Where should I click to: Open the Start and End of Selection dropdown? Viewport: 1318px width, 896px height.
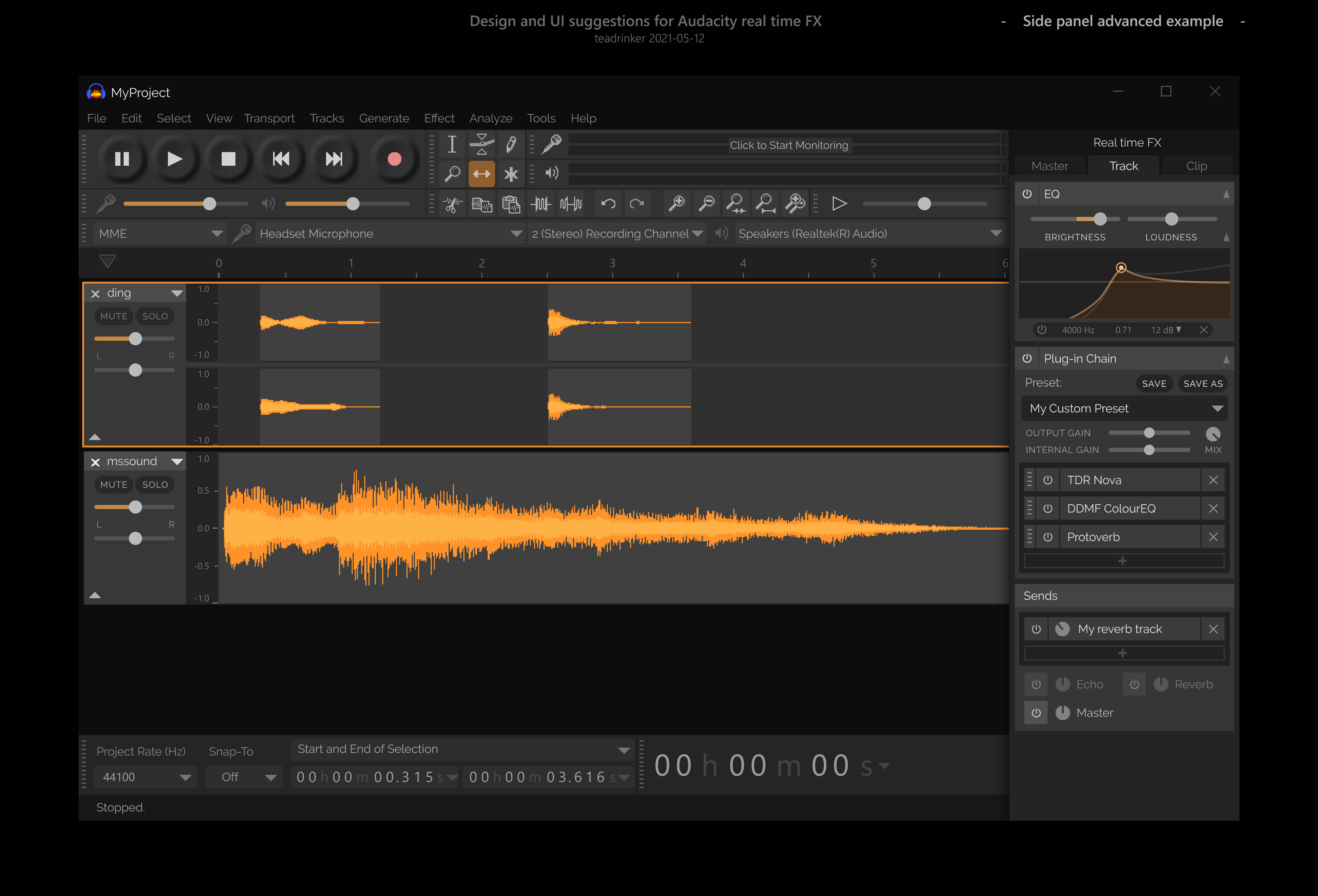[463, 750]
